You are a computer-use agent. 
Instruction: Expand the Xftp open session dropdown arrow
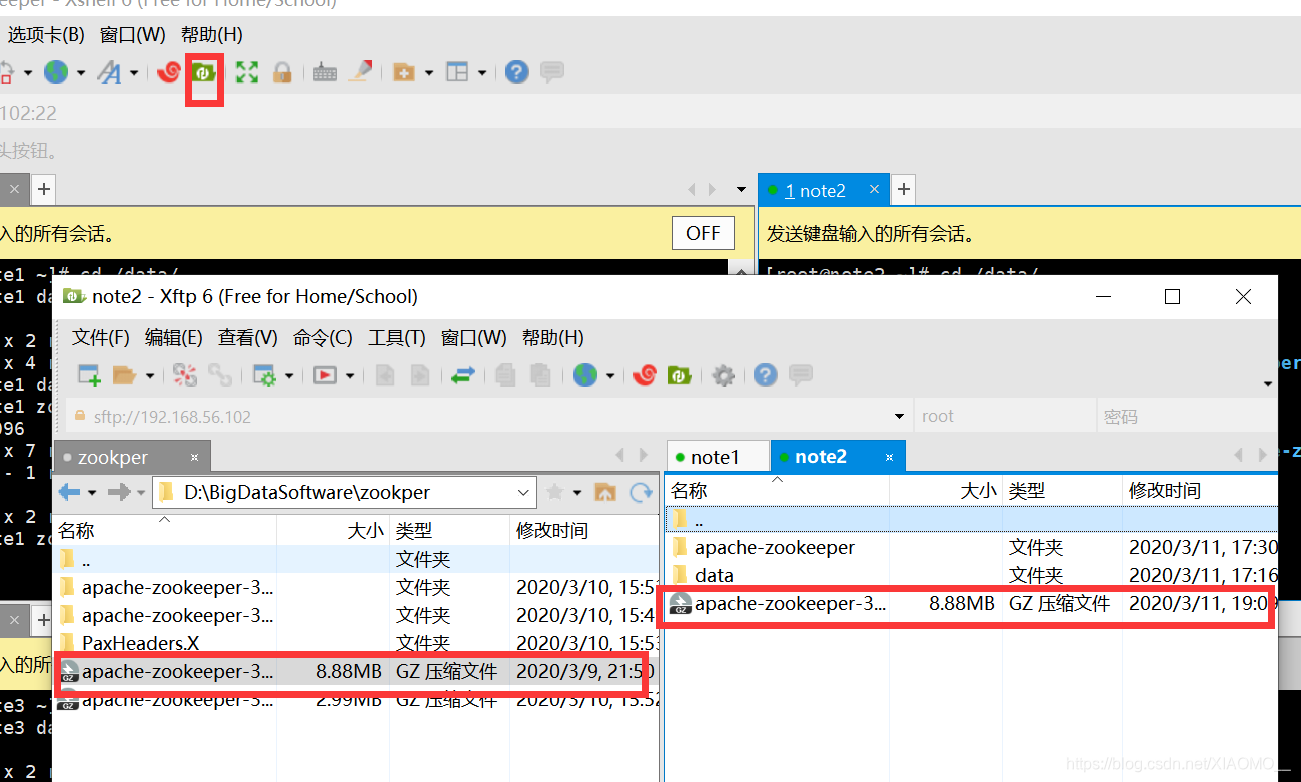(x=150, y=376)
